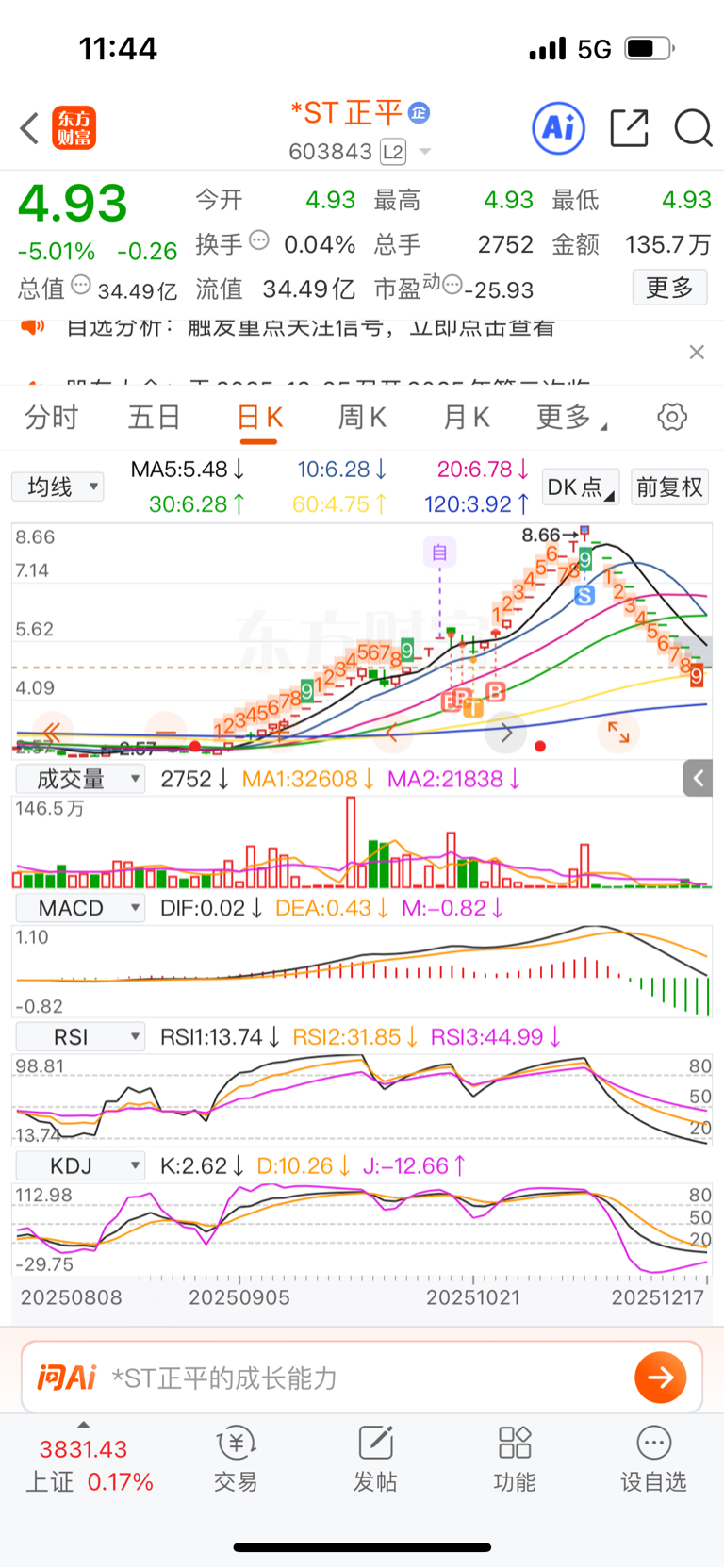The width and height of the screenshot is (724, 1568).
Task: Select the 日K tab
Action: (x=260, y=417)
